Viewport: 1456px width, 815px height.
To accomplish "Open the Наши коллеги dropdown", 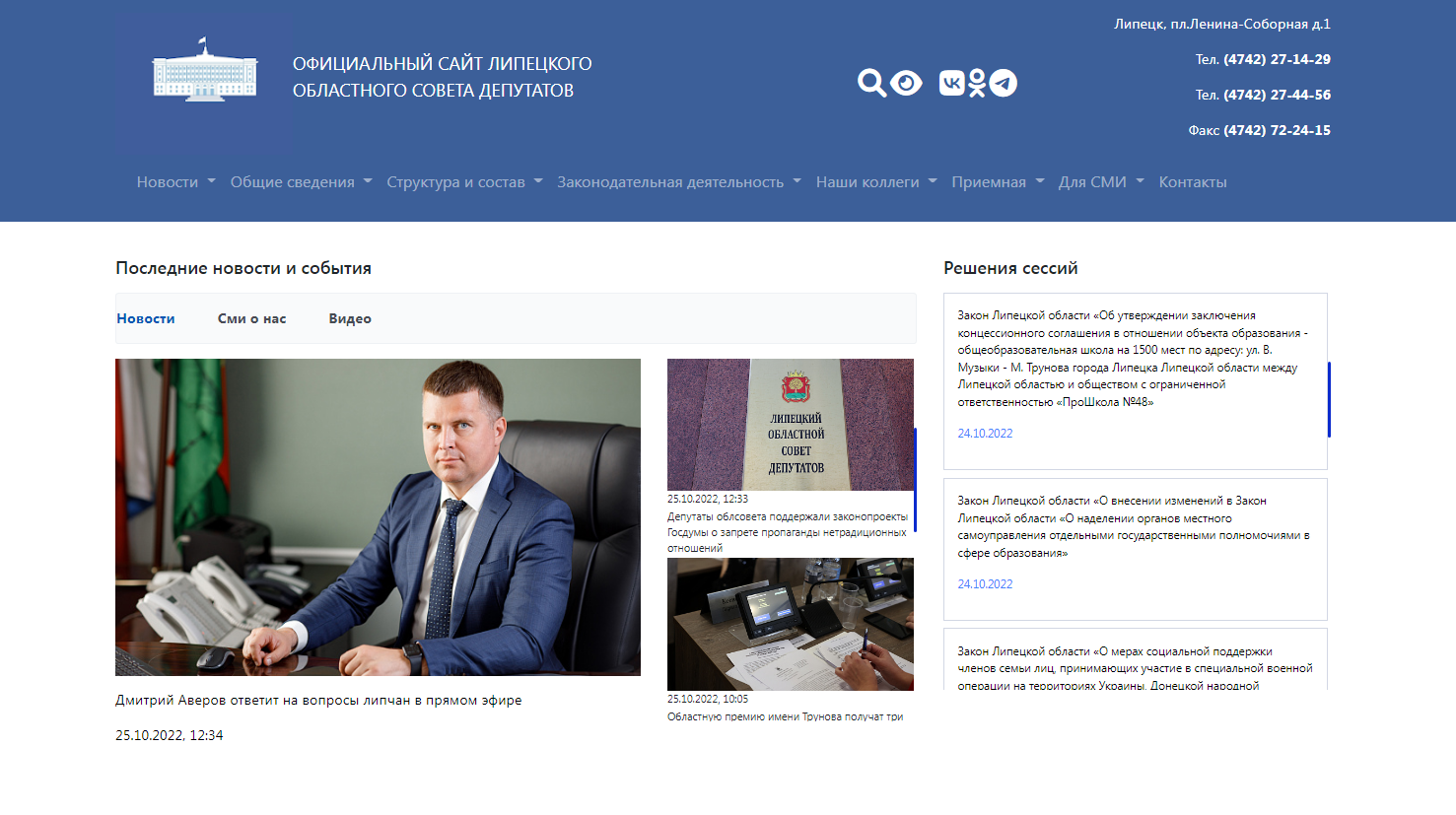I will (x=876, y=182).
